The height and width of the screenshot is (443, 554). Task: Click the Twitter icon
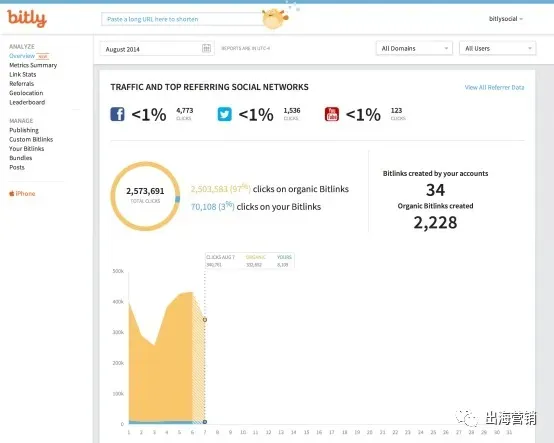click(x=225, y=114)
